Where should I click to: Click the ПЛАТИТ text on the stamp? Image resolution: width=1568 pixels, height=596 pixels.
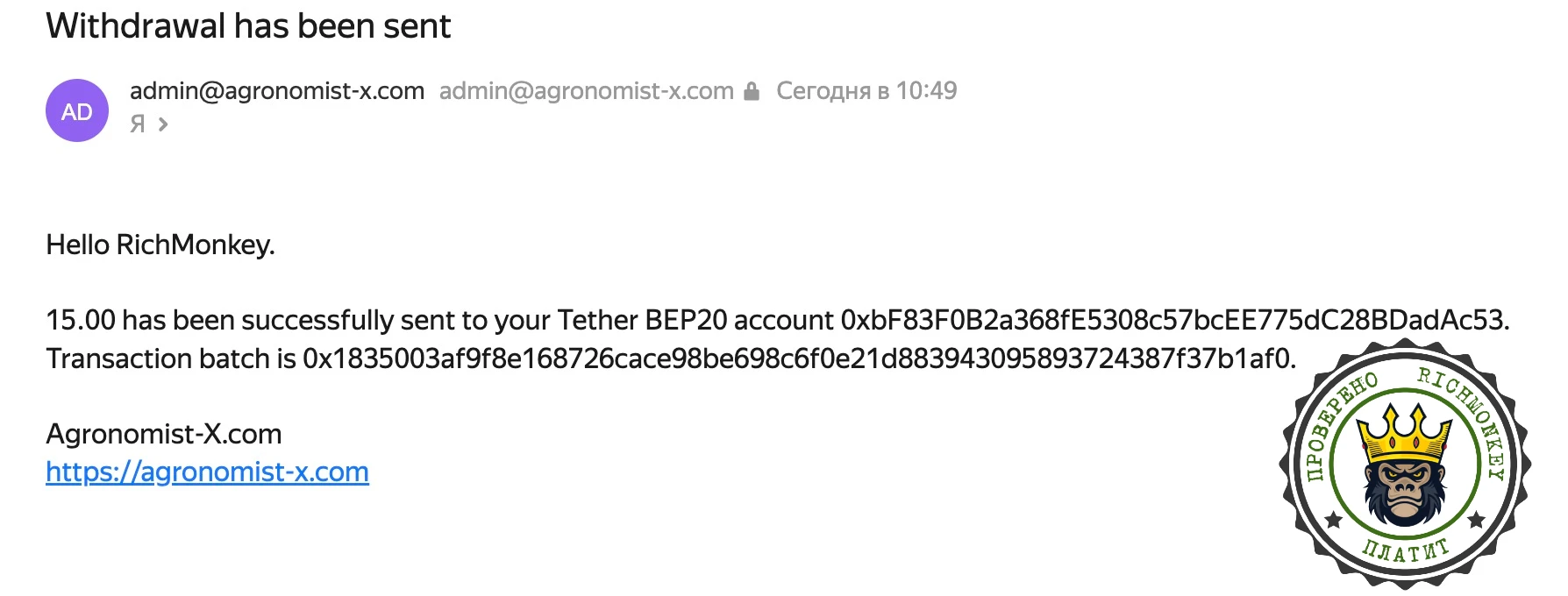tap(1404, 550)
